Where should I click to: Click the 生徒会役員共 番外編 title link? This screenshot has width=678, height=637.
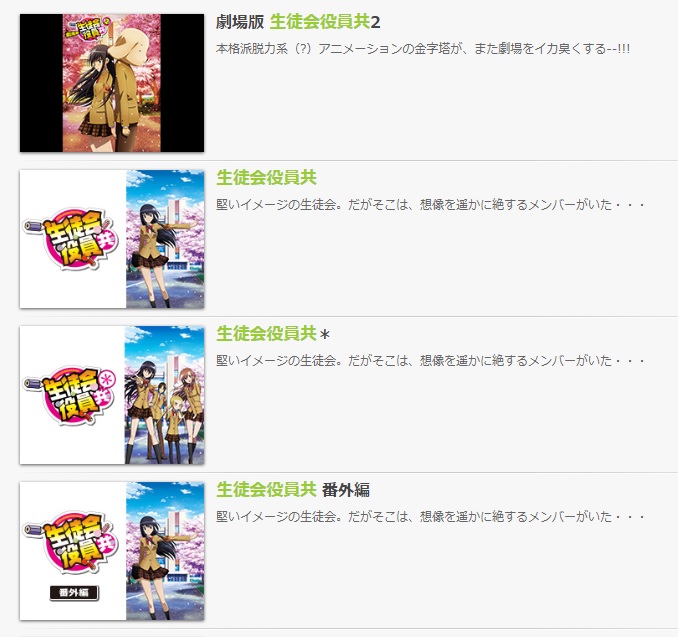click(293, 490)
